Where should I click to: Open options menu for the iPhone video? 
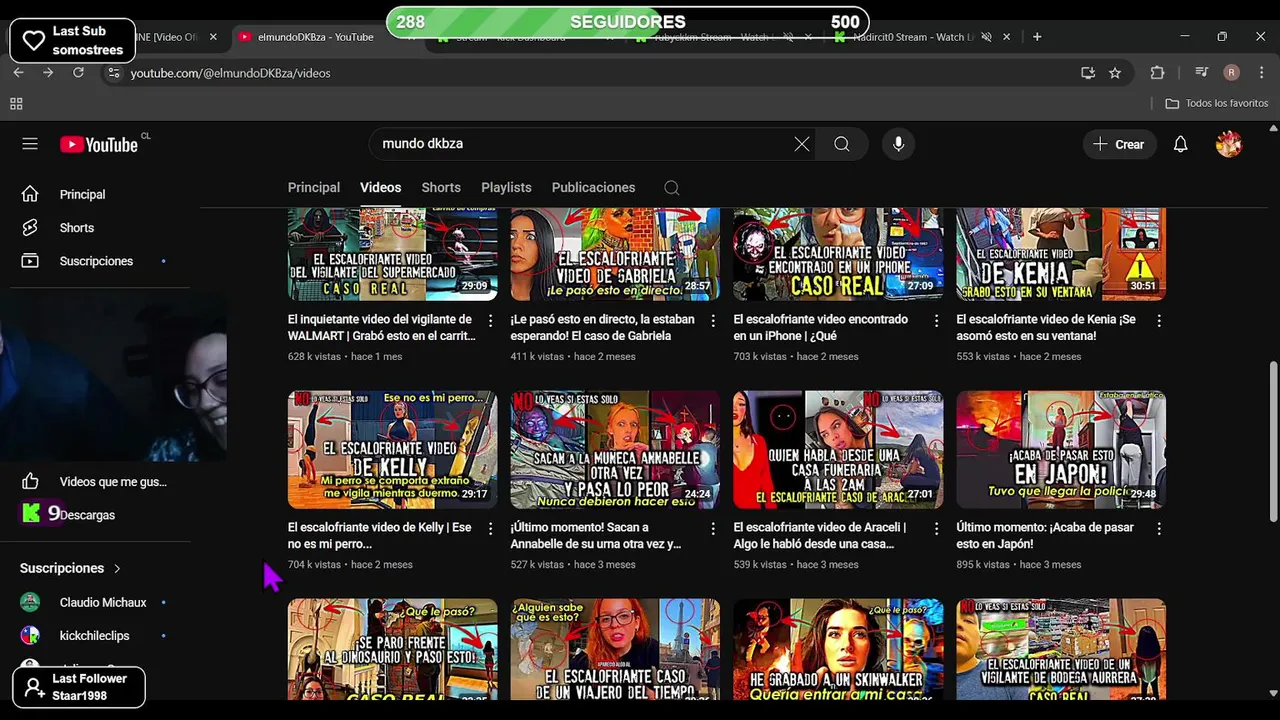click(936, 321)
